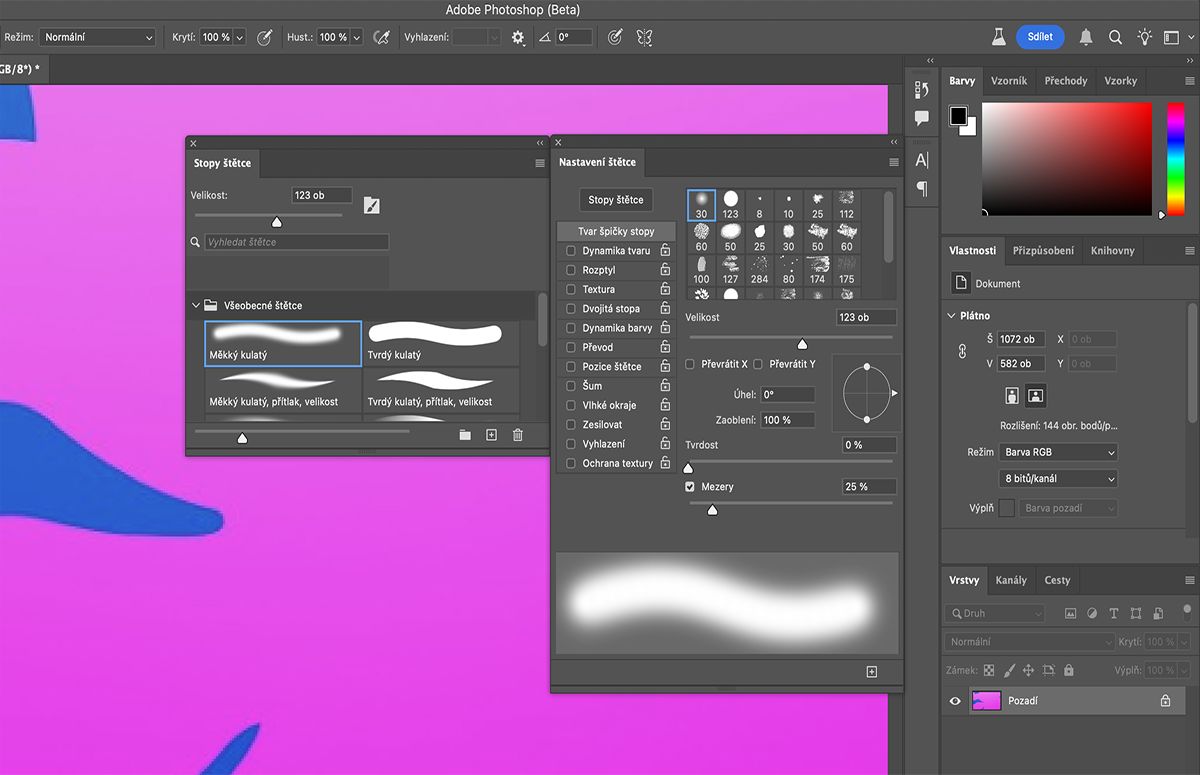This screenshot has width=1200, height=775.
Task: Select the Tvrdý kulatý brush preset
Action: coord(441,343)
